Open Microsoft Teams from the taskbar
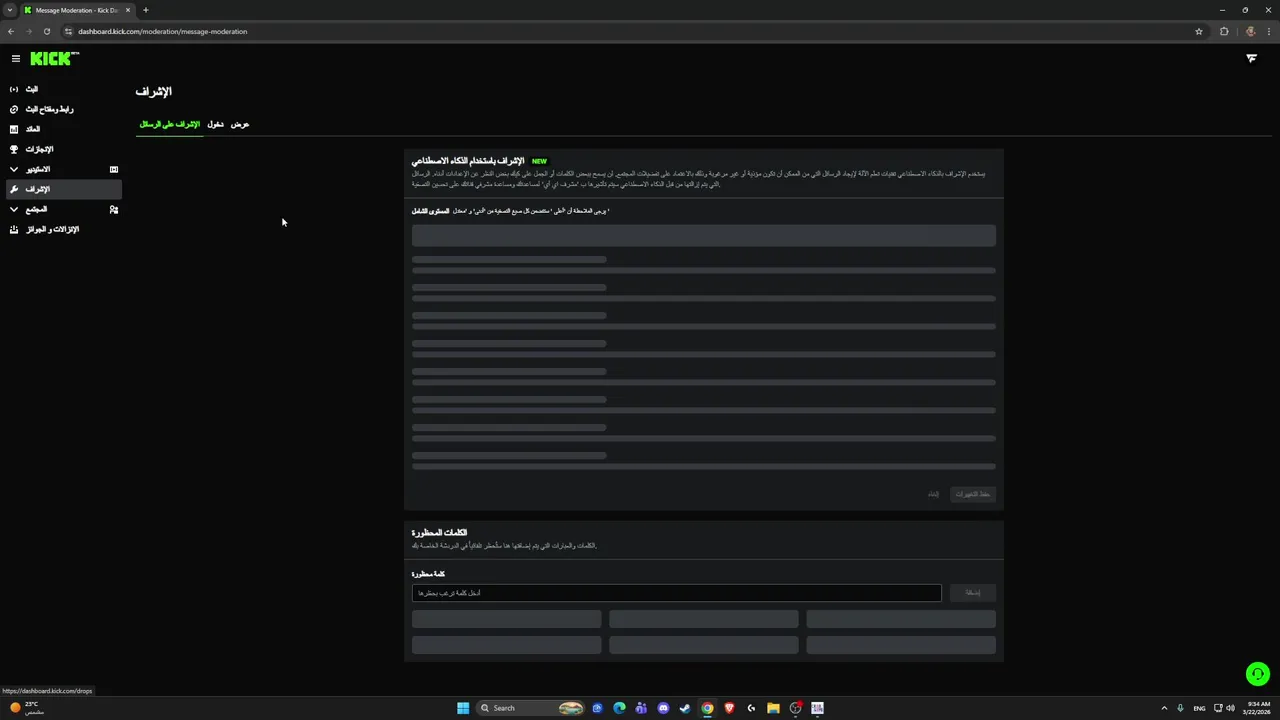 pyautogui.click(x=641, y=708)
